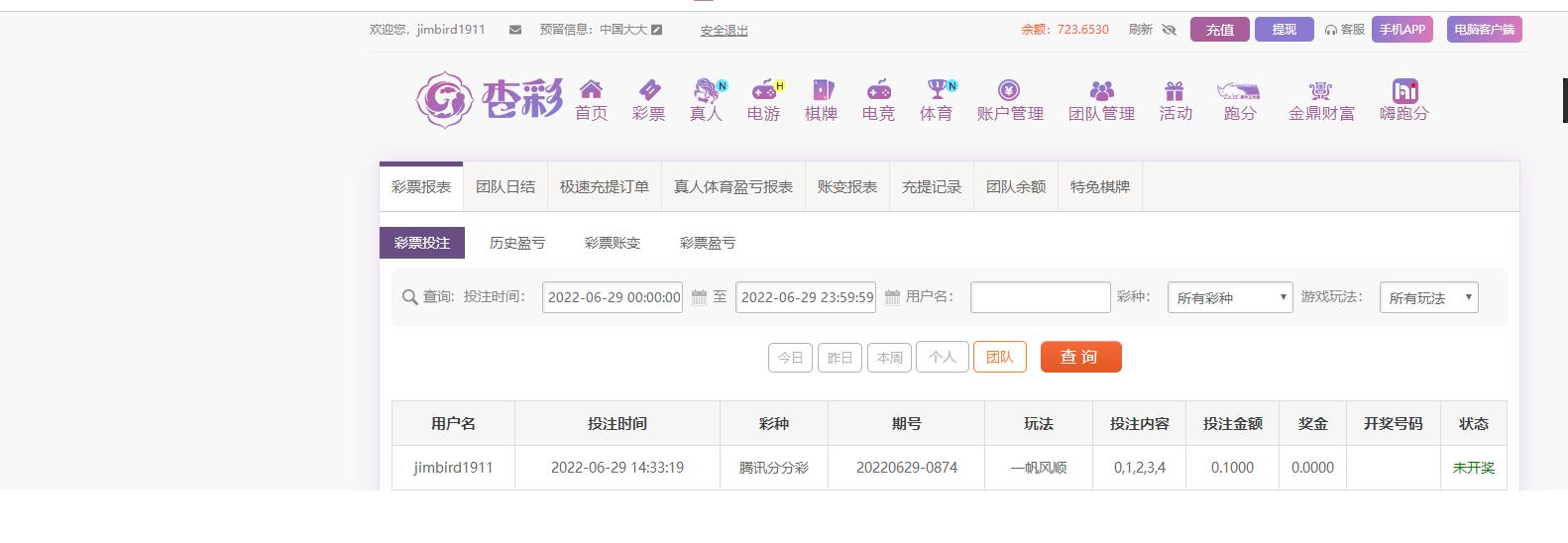Select the 充提记录 tab

[932, 186]
